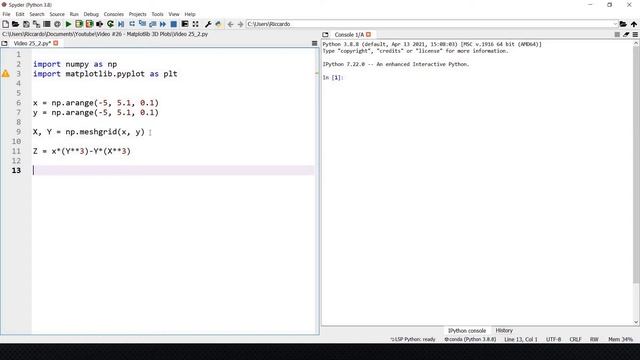640x360 pixels.
Task: Select the Video 25_2.py editor tab
Action: pyautogui.click(x=32, y=43)
